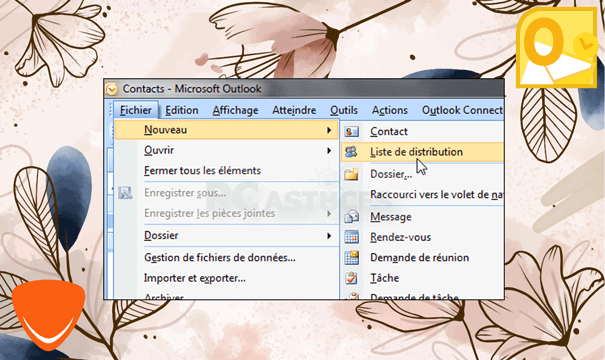This screenshot has width=605, height=360.
Task: Click the Contact card icon
Action: [x=352, y=132]
